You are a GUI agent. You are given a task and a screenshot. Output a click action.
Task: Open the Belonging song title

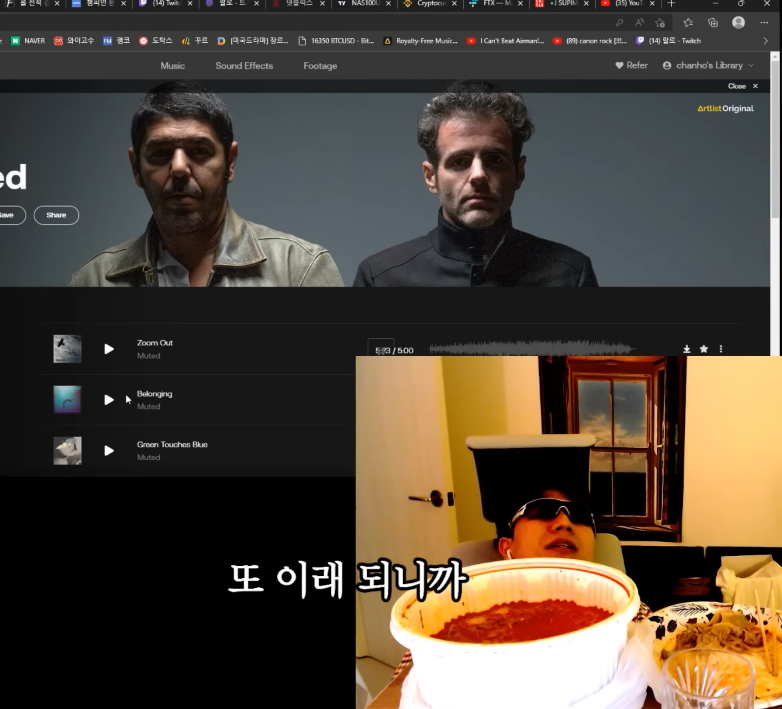155,394
